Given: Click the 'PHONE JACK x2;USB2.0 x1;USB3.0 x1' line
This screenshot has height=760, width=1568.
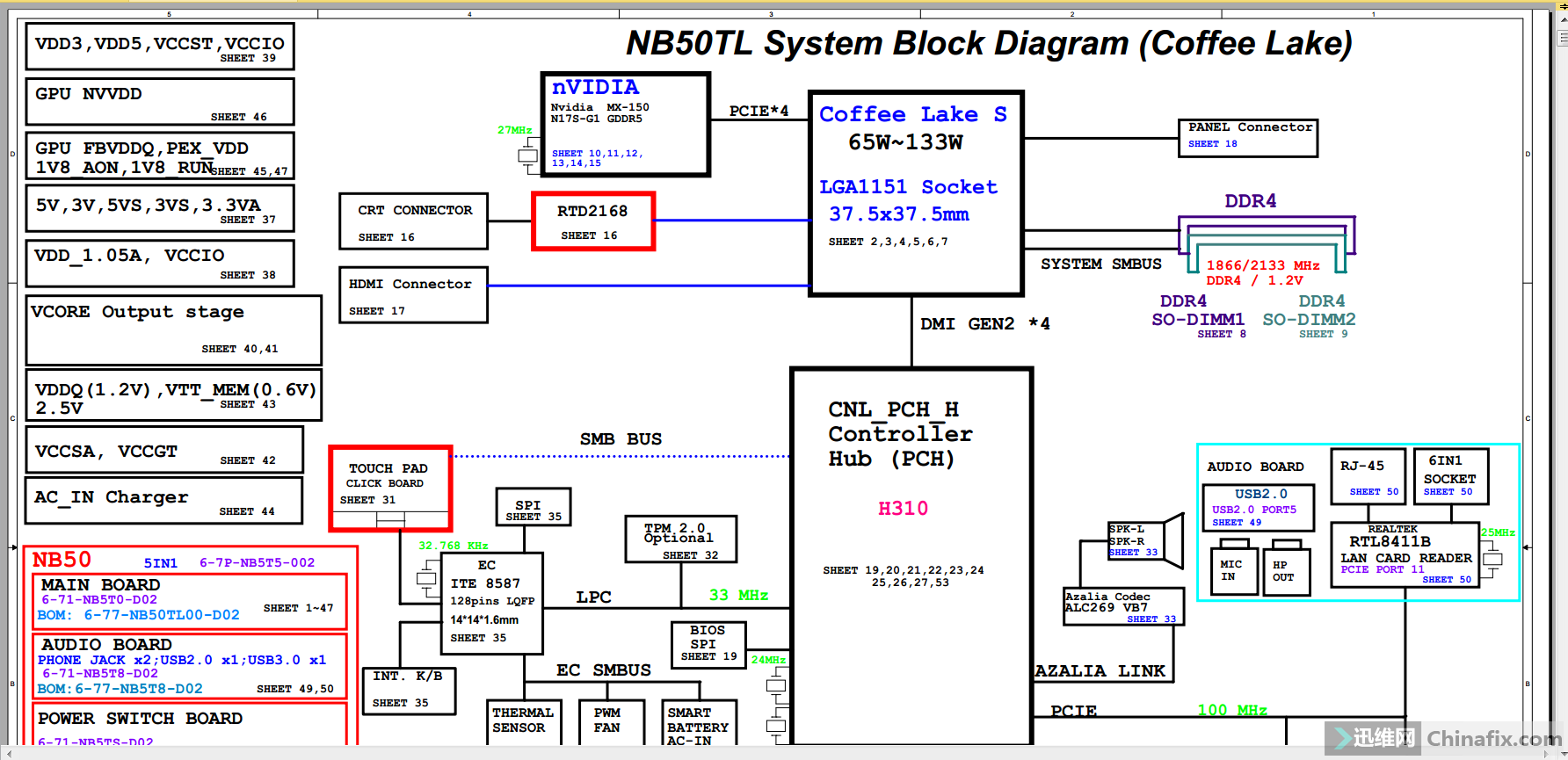Looking at the screenshot, I should tap(182, 660).
